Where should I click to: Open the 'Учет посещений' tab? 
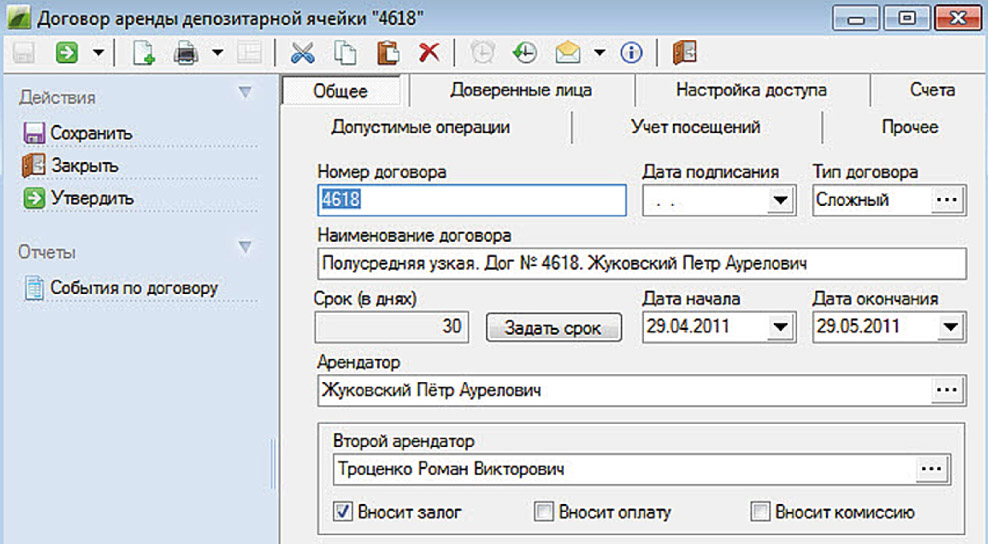pos(695,127)
